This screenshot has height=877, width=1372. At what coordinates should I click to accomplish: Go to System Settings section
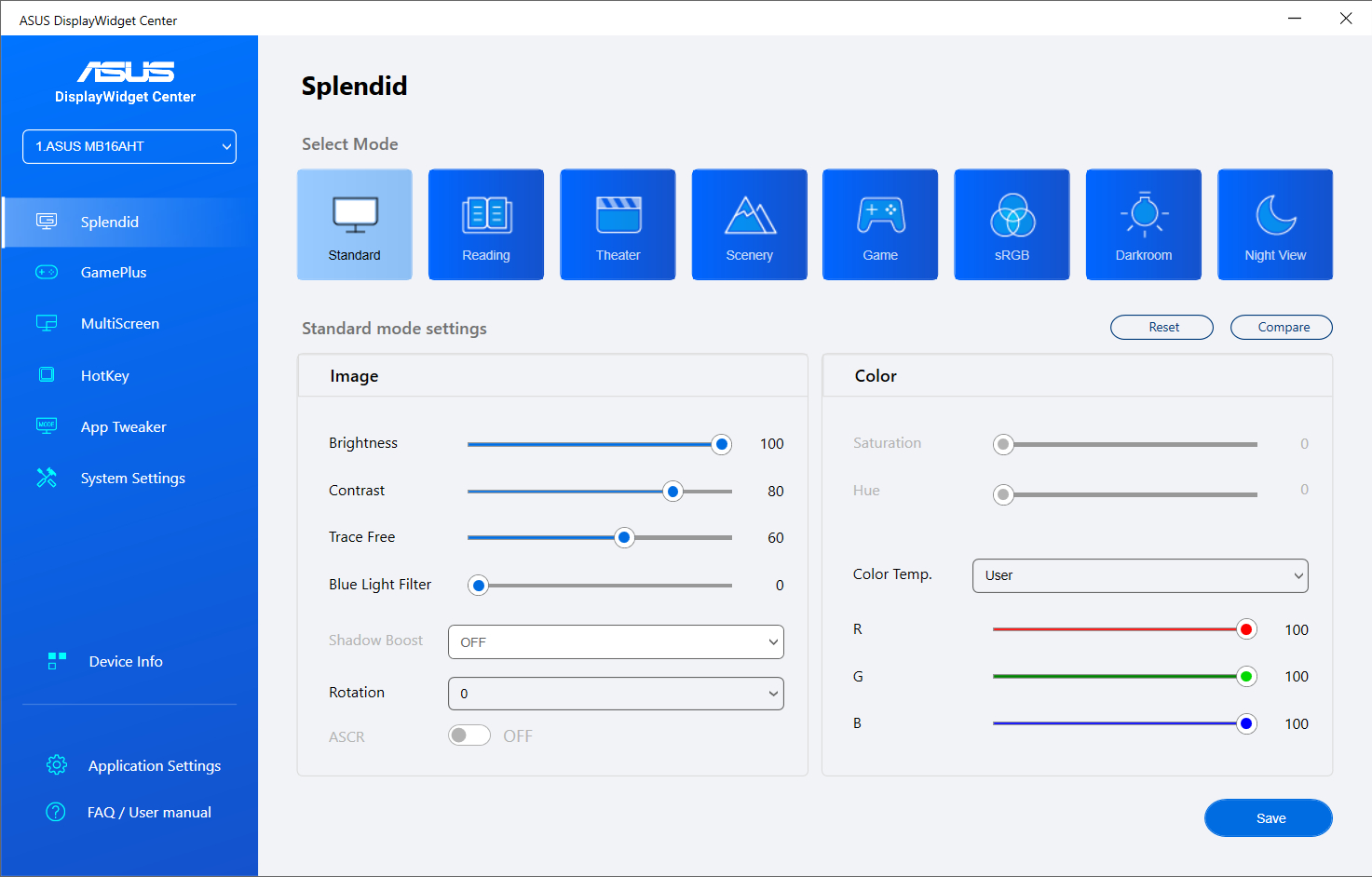(x=133, y=478)
